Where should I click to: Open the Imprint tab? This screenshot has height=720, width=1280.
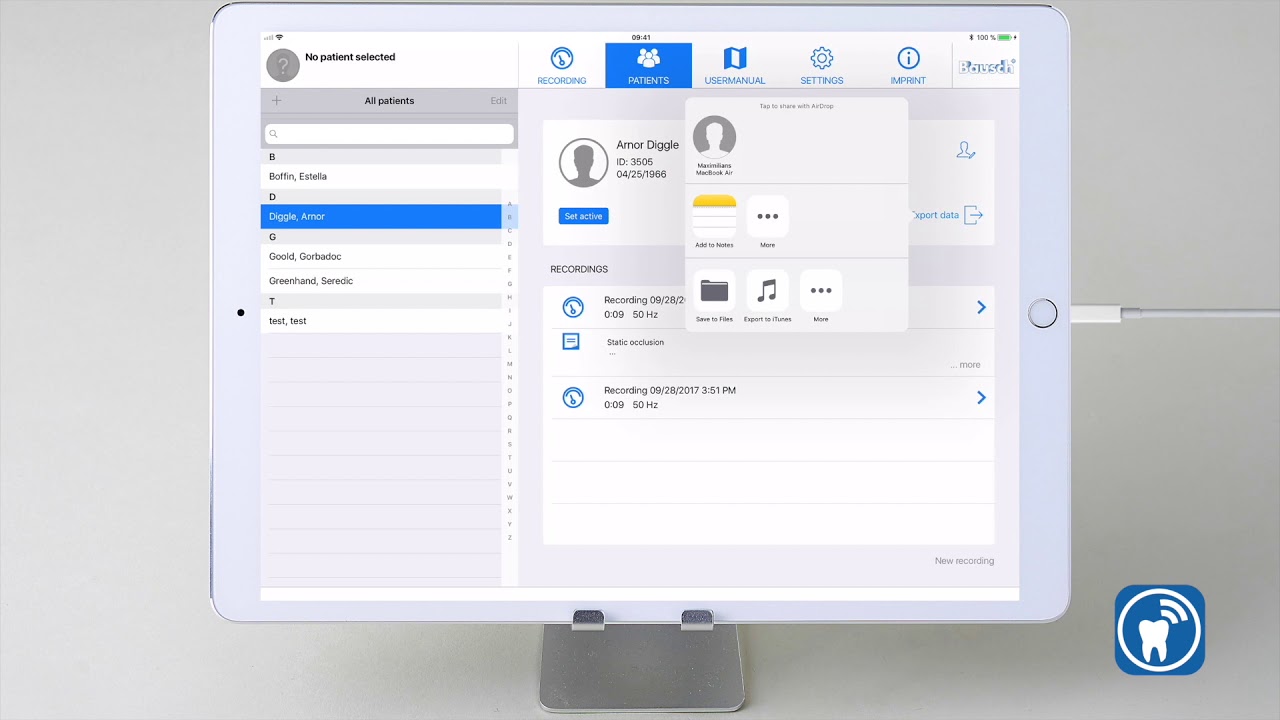point(908,66)
